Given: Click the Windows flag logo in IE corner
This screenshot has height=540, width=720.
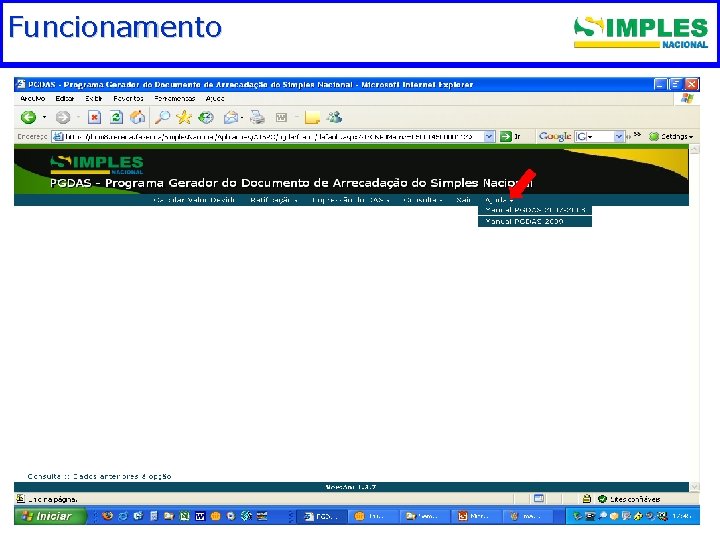Looking at the screenshot, I should pyautogui.click(x=687, y=98).
